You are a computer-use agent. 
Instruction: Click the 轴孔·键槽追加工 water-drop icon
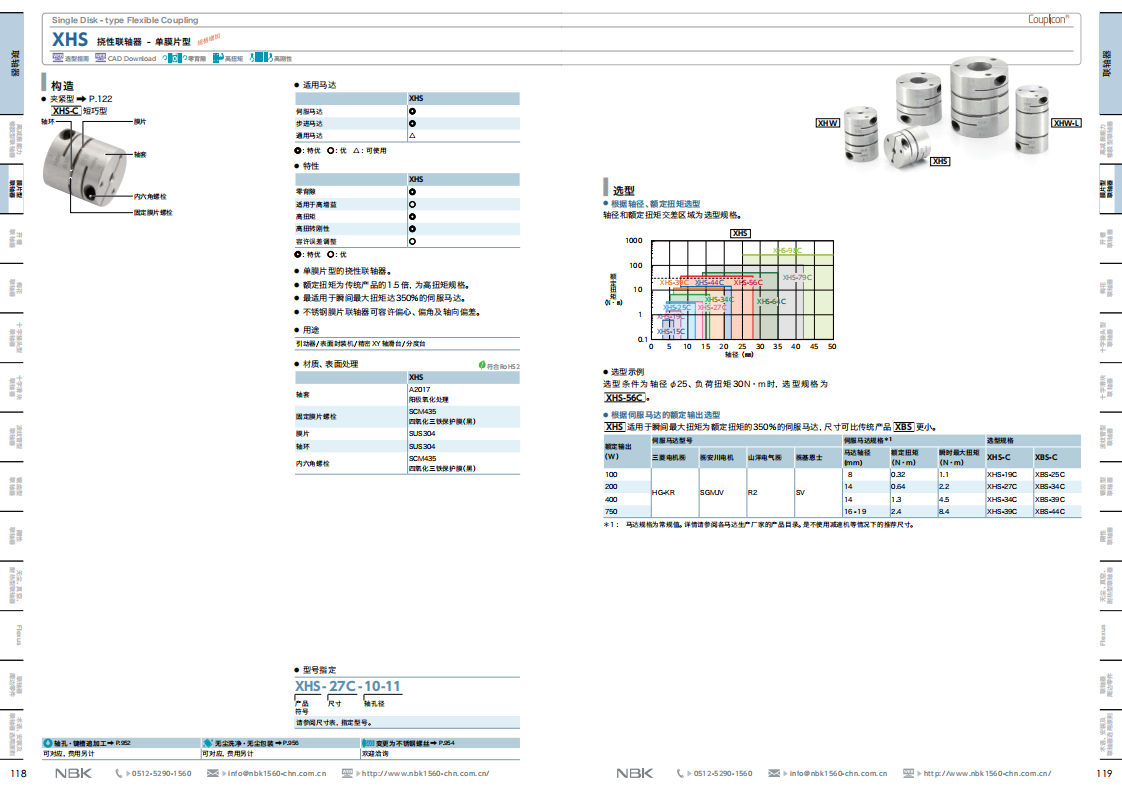coord(48,743)
